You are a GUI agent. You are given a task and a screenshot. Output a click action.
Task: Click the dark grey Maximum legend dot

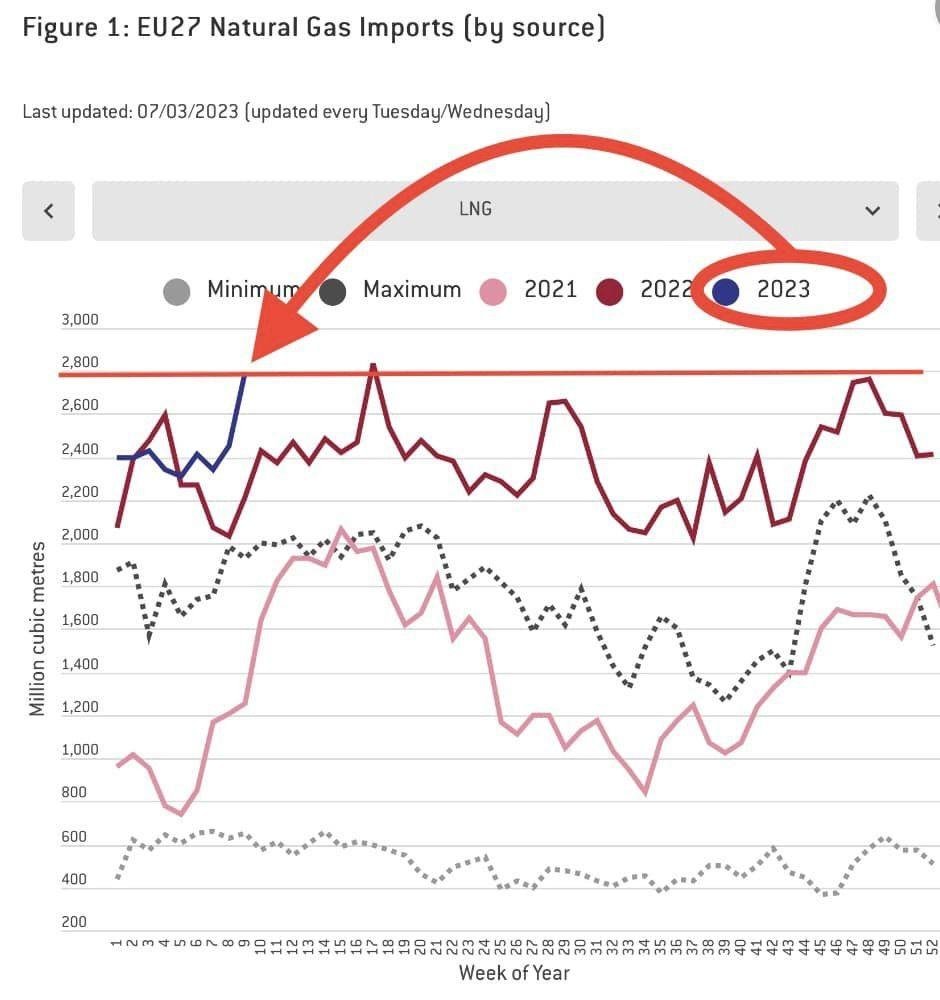[334, 292]
